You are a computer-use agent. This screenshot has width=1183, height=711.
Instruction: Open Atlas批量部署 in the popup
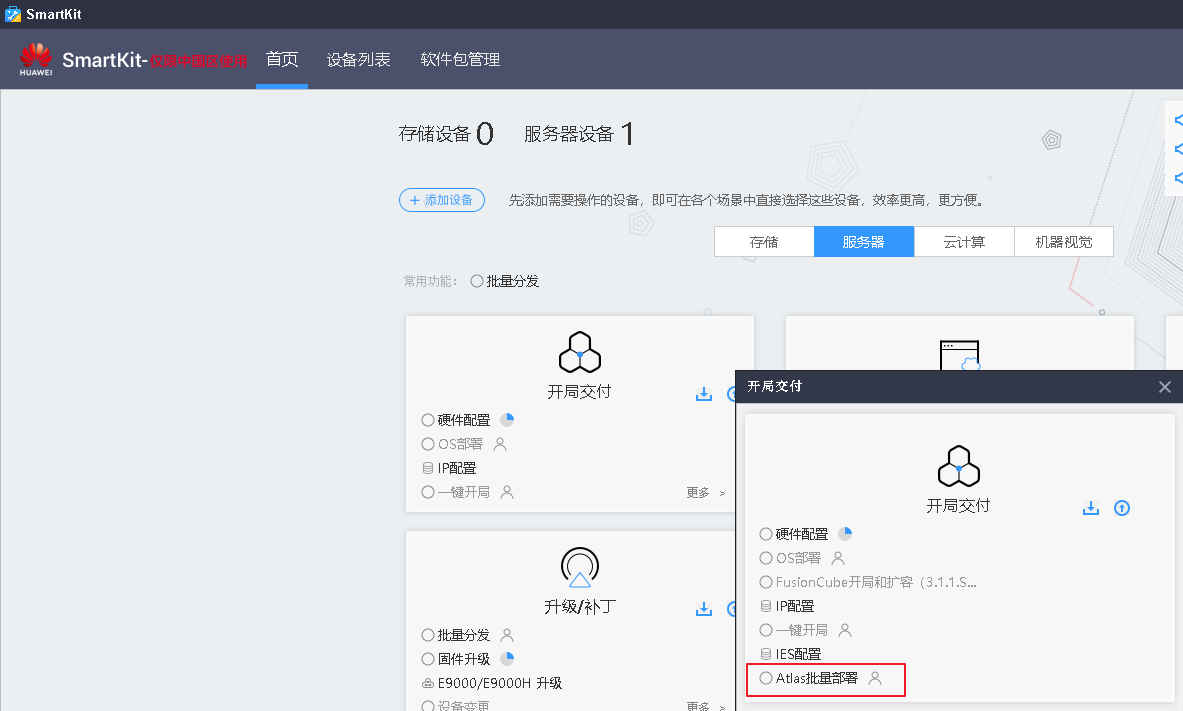point(809,678)
